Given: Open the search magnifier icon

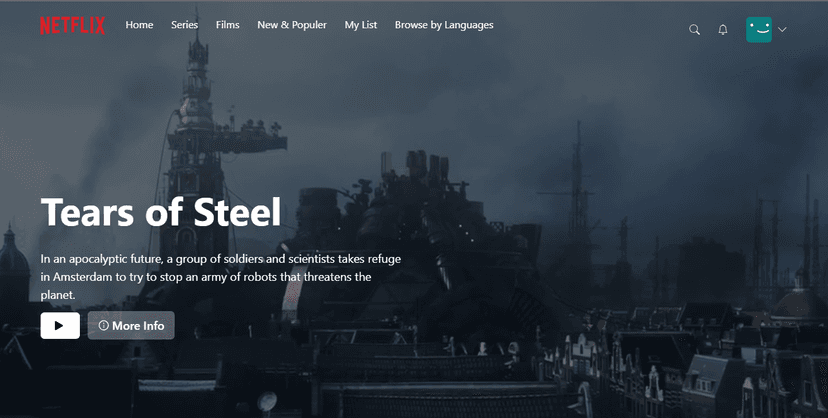Looking at the screenshot, I should (x=694, y=30).
